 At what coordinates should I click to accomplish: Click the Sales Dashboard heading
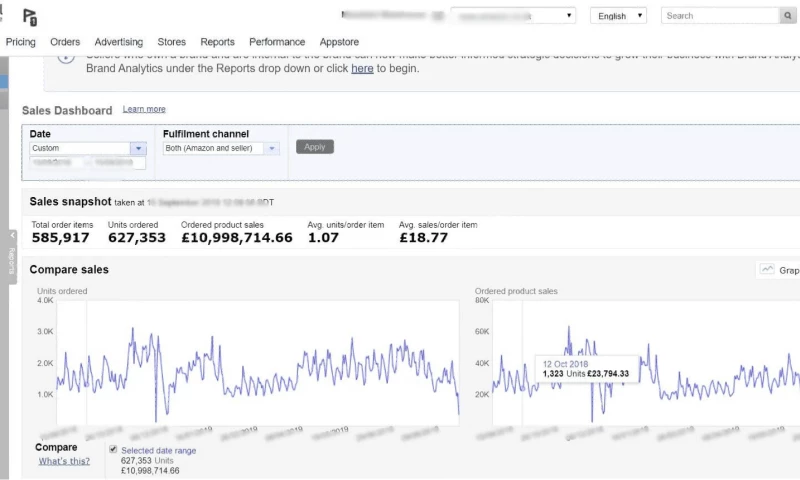coord(67,111)
